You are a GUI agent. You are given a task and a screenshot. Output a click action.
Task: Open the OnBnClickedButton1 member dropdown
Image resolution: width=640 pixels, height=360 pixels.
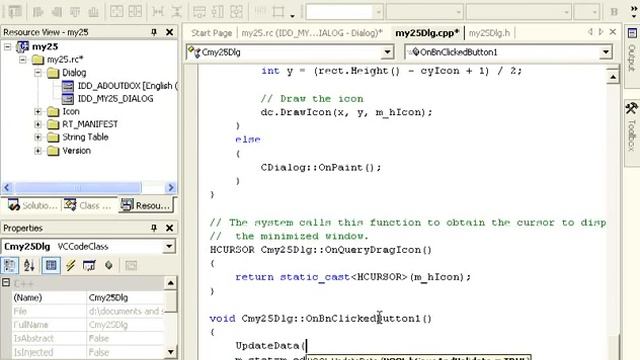click(606, 52)
